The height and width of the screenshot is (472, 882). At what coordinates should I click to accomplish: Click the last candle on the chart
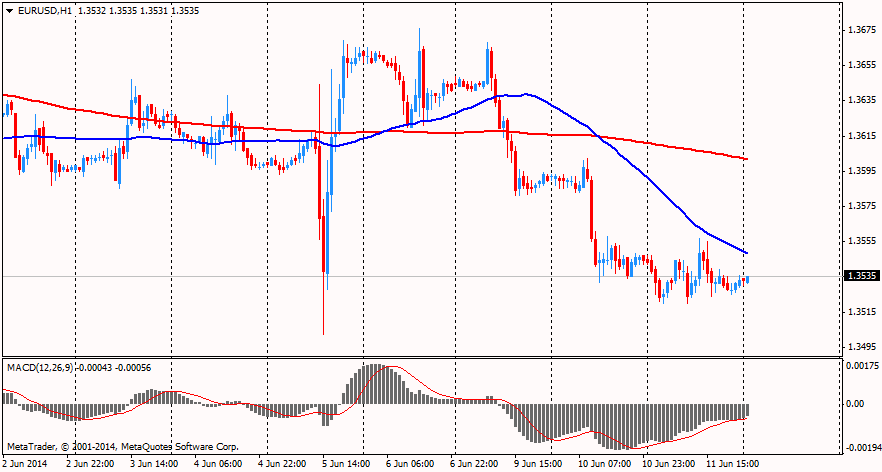747,279
